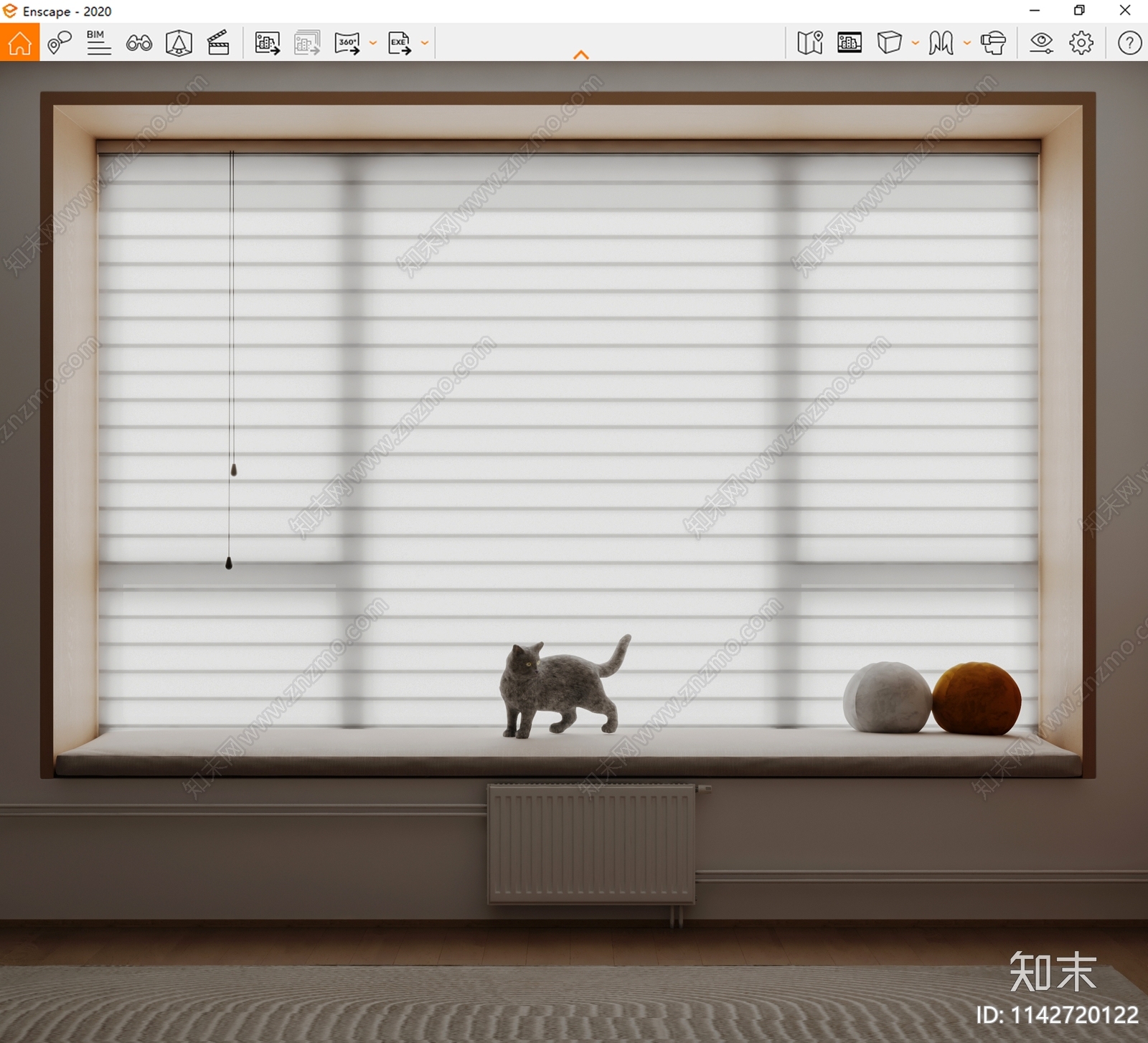Image resolution: width=1148 pixels, height=1043 pixels.
Task: Click the Screenshot export icon
Action: tap(268, 43)
